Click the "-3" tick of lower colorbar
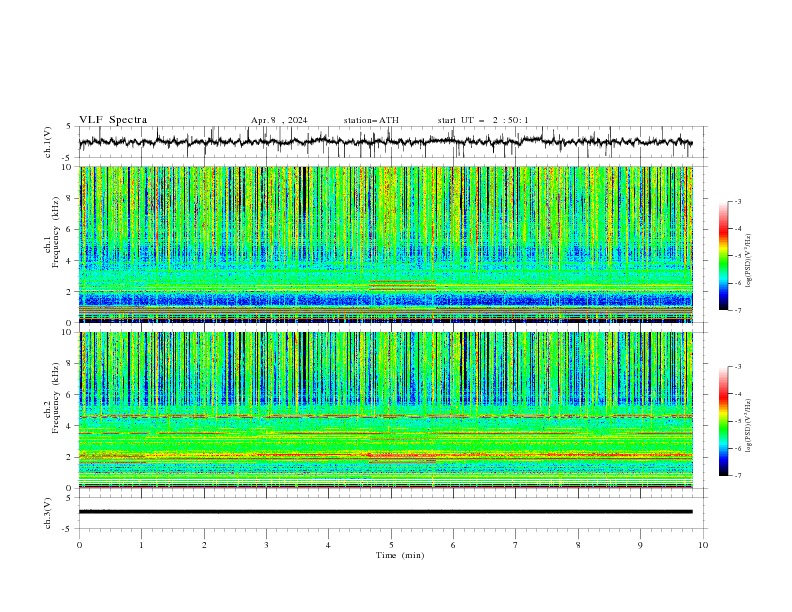Image resolution: width=792 pixels, height=612 pixels. (x=737, y=367)
